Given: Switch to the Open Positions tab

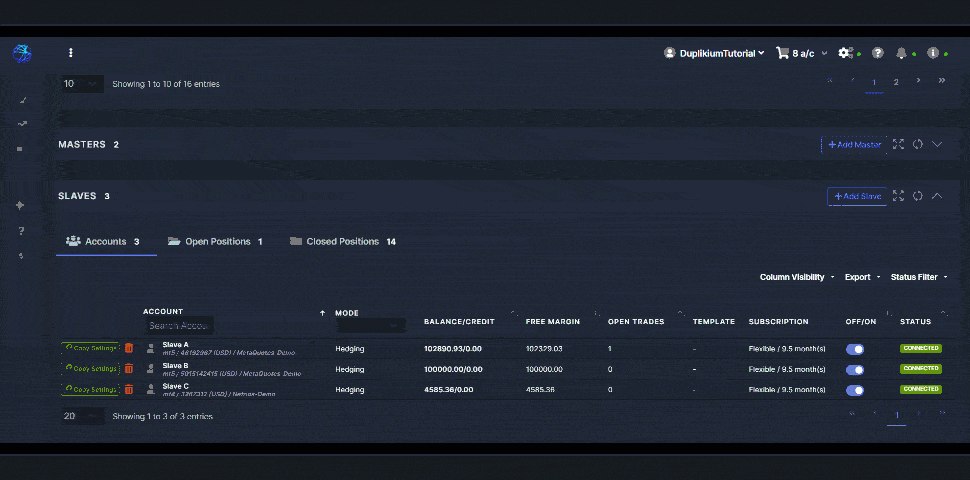Looking at the screenshot, I should coord(215,241).
